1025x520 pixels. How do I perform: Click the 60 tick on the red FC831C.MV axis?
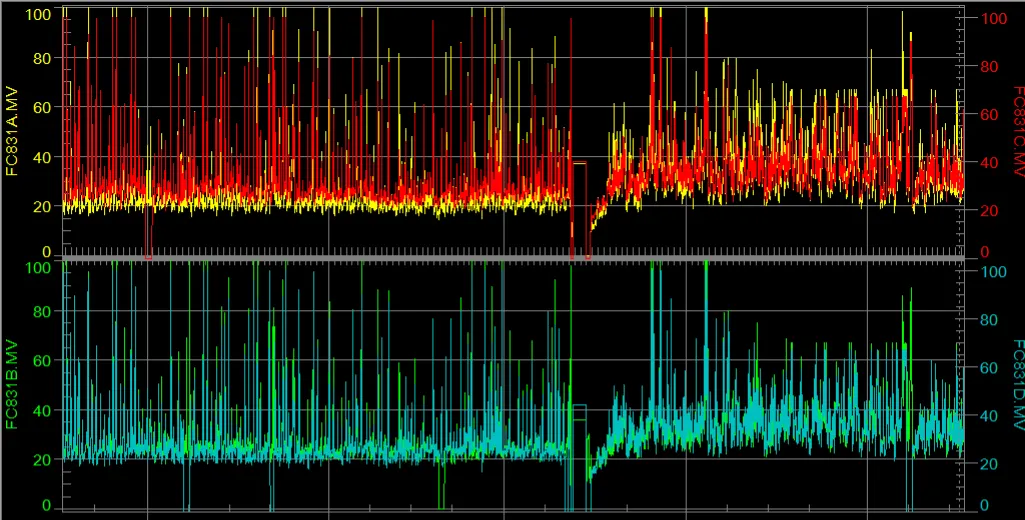[x=988, y=114]
